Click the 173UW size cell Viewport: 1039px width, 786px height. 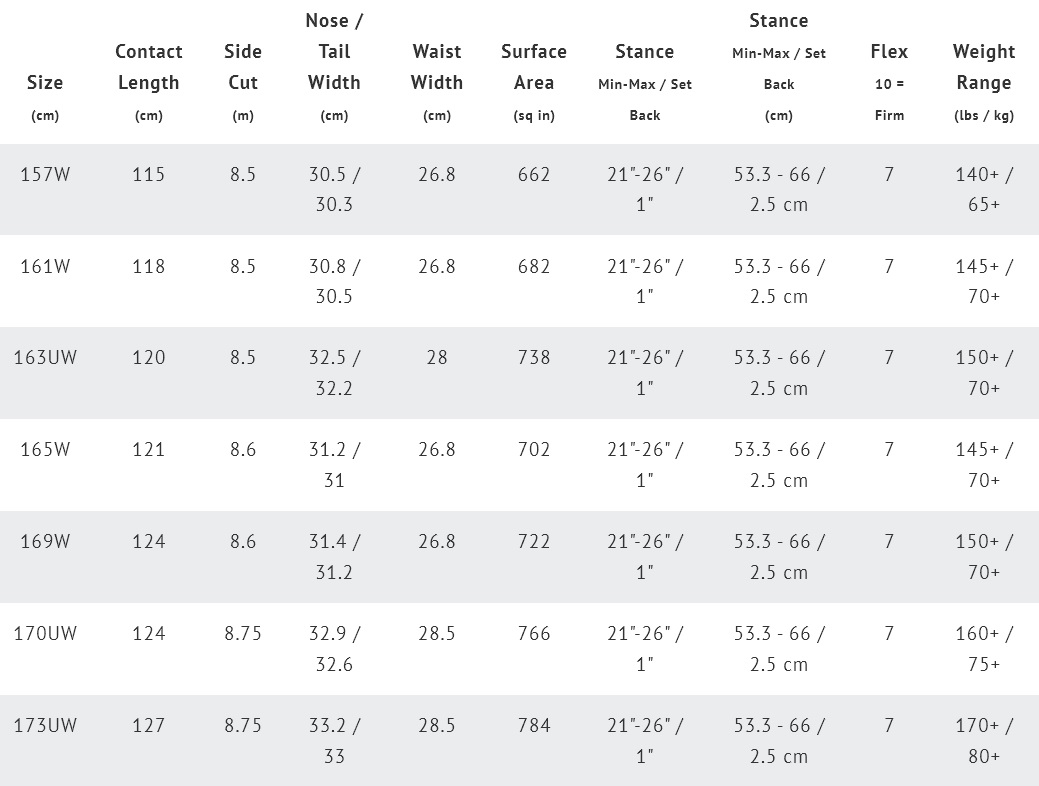tap(45, 726)
